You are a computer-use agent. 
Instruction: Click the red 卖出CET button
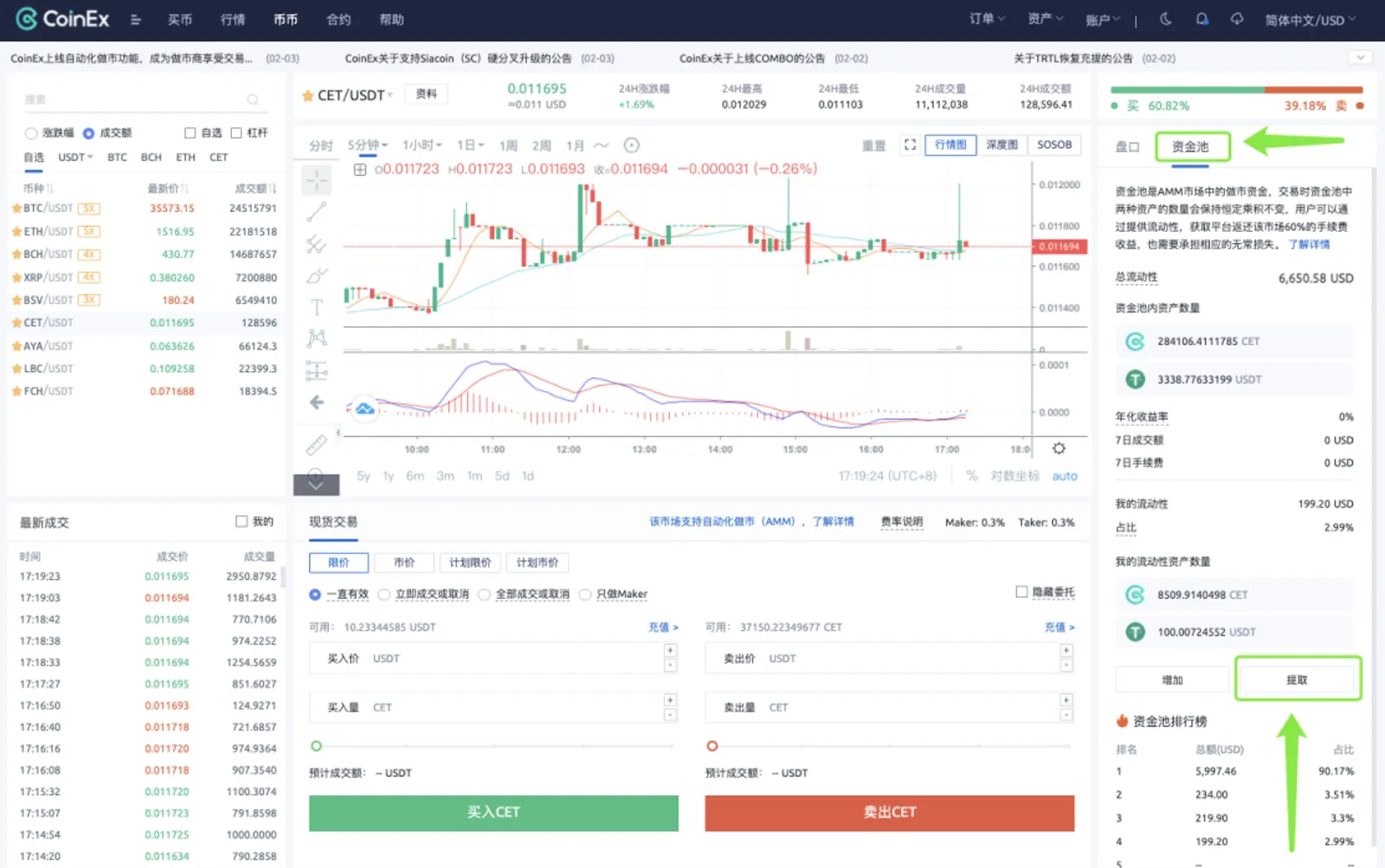pyautogui.click(x=889, y=813)
